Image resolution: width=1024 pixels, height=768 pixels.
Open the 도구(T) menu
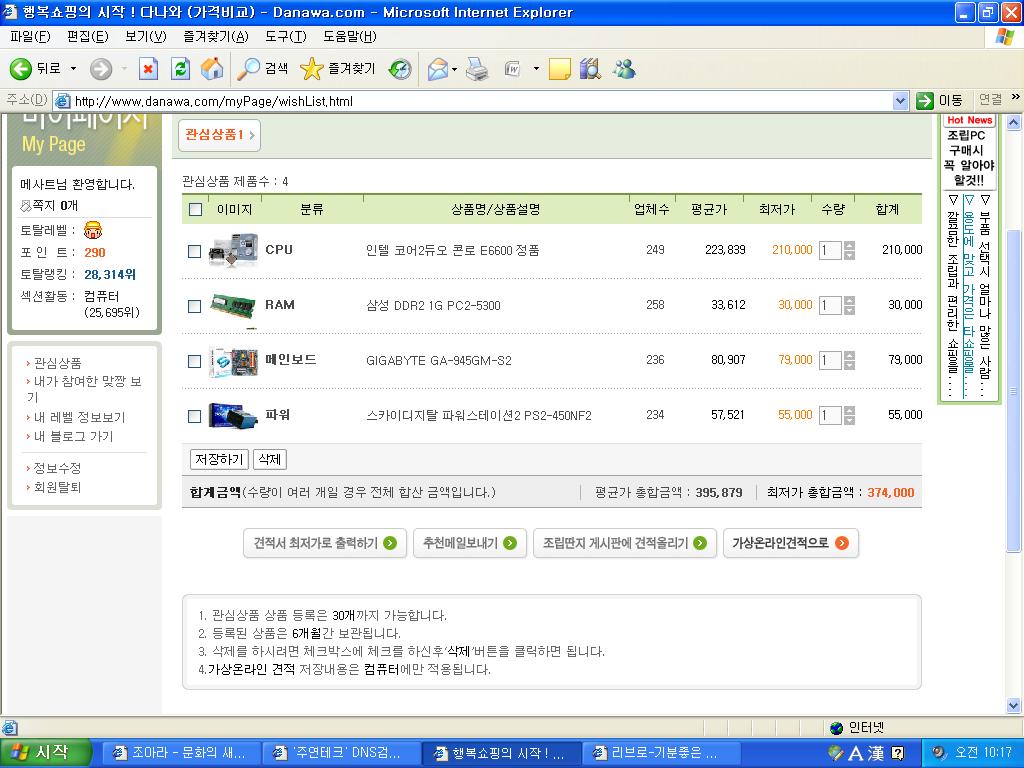click(x=285, y=37)
